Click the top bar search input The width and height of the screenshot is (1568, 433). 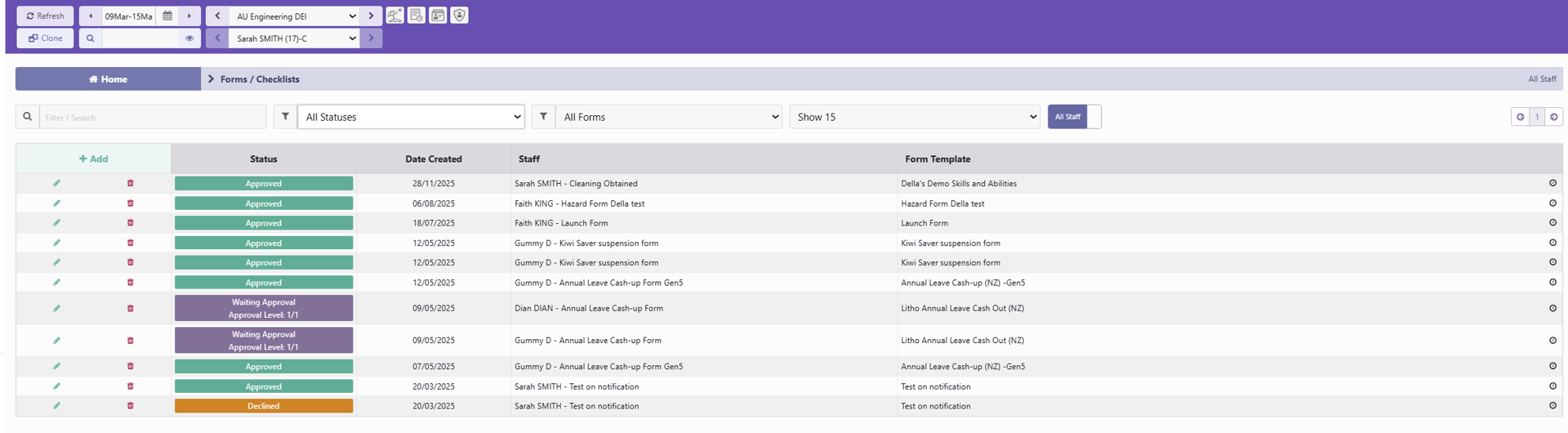pyautogui.click(x=140, y=38)
